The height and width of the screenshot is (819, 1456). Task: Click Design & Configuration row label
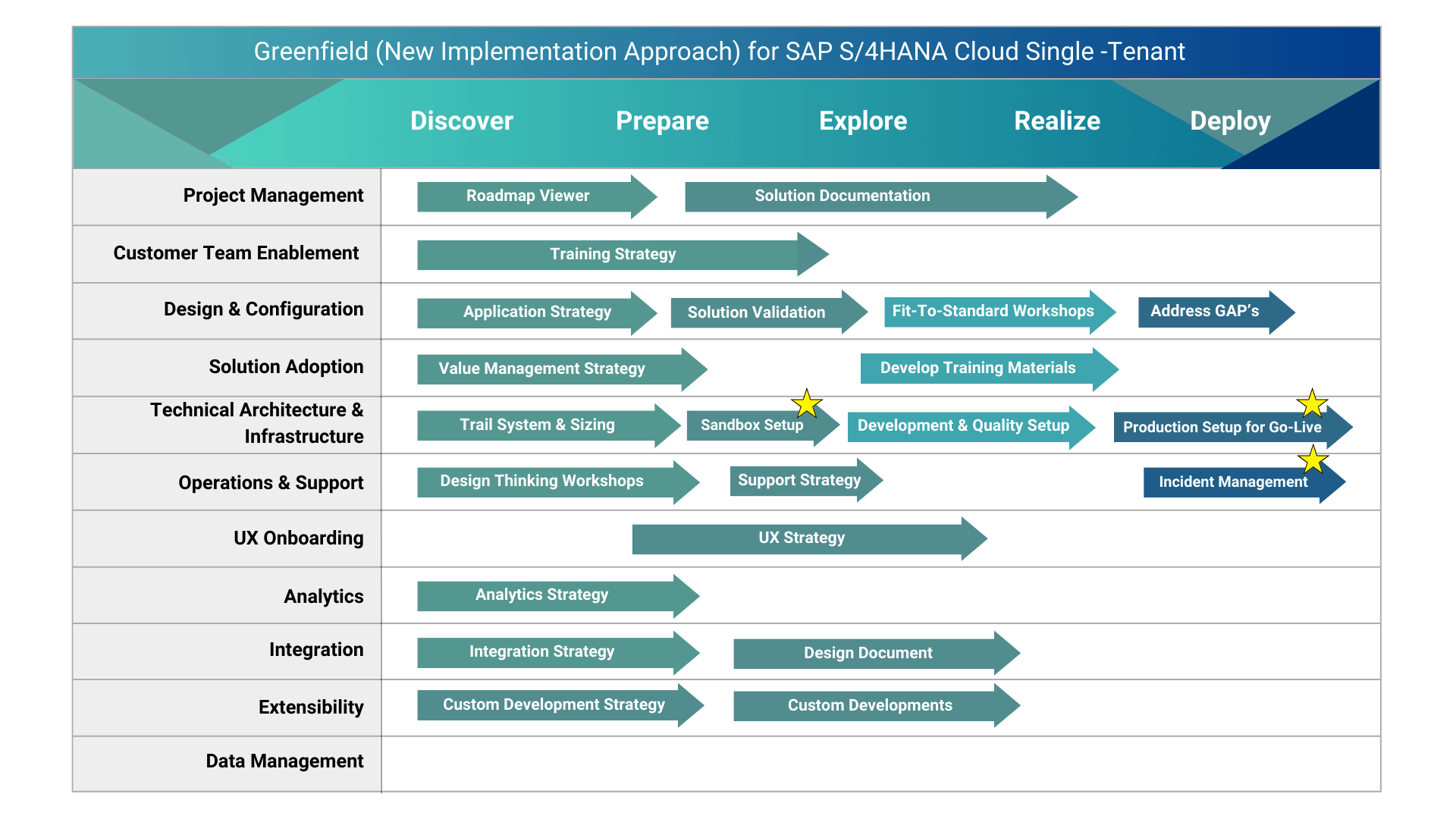[x=263, y=309]
